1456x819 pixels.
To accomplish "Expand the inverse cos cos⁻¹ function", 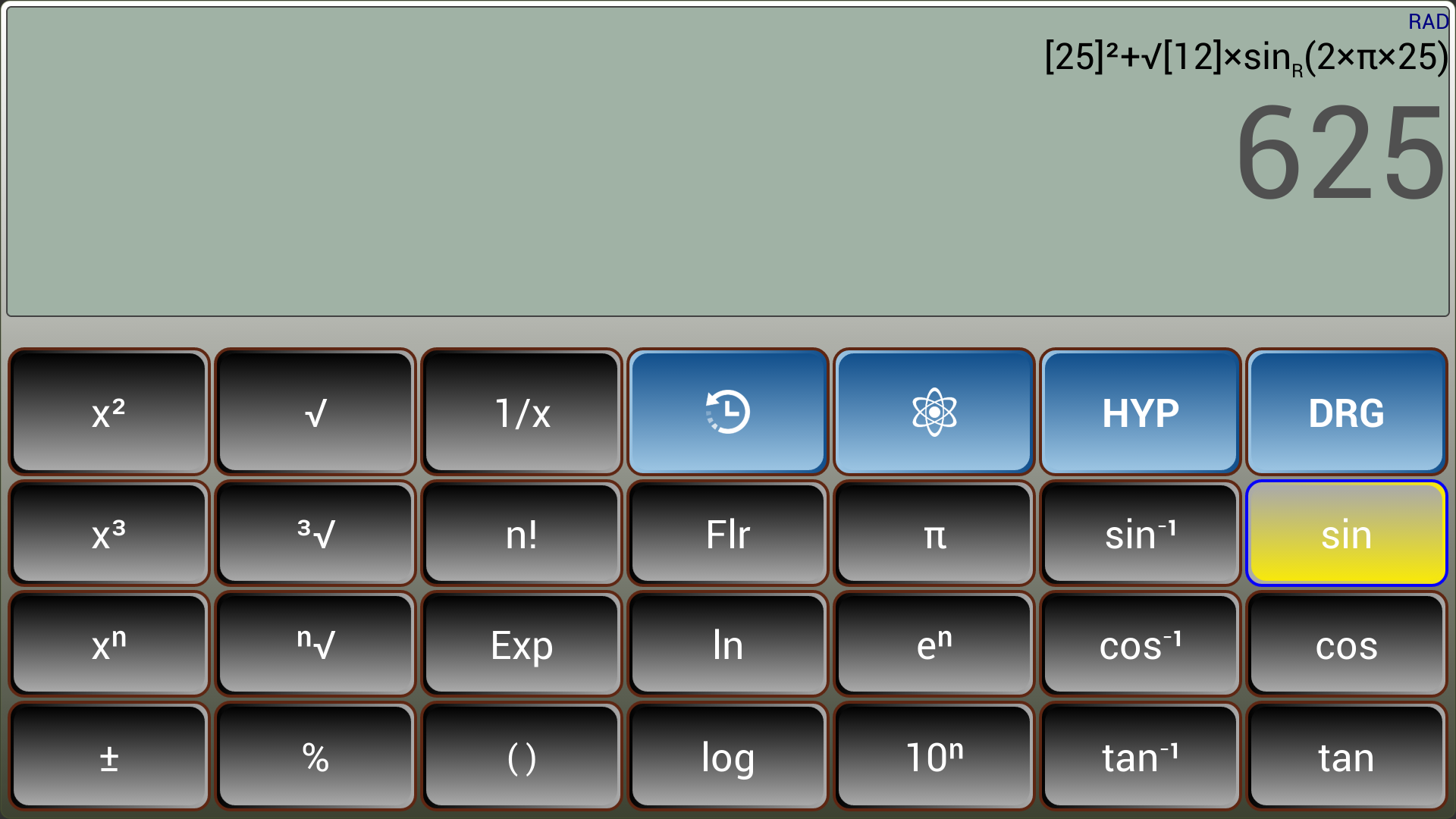I will coord(1140,644).
